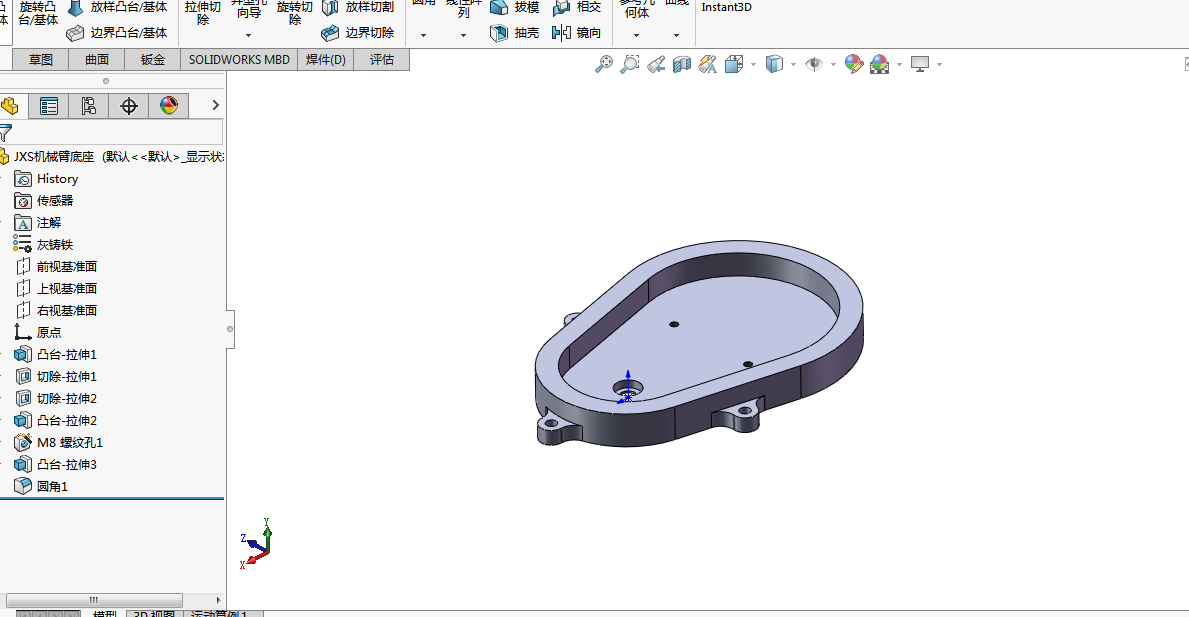Open the DisplayManager color ball tab
The height and width of the screenshot is (617, 1189).
coord(169,106)
